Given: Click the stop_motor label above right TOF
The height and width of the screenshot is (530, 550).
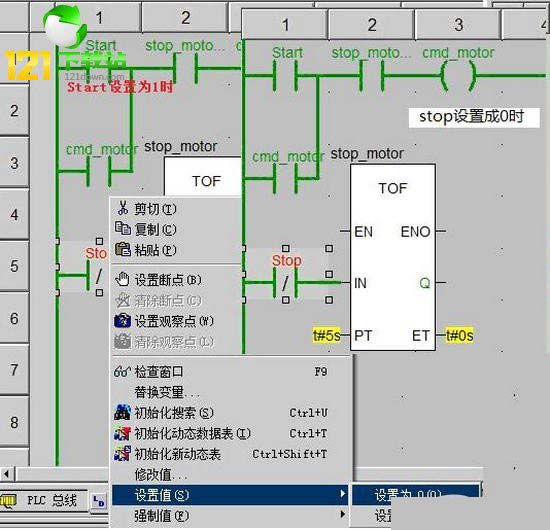Looking at the screenshot, I should point(367,154).
